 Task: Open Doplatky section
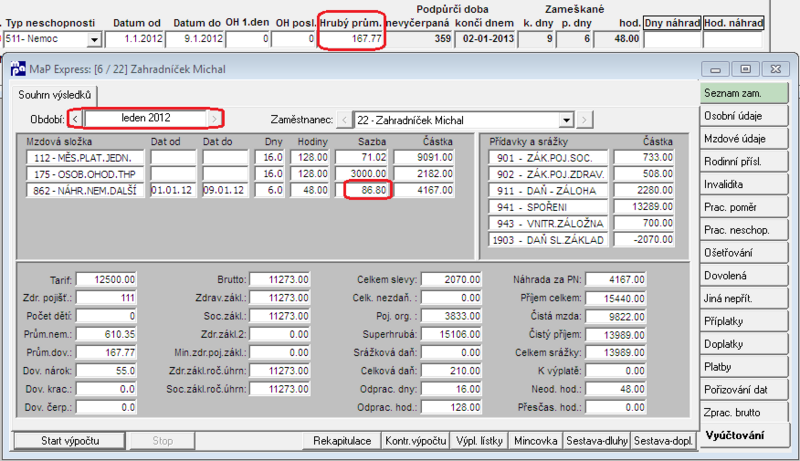744,344
